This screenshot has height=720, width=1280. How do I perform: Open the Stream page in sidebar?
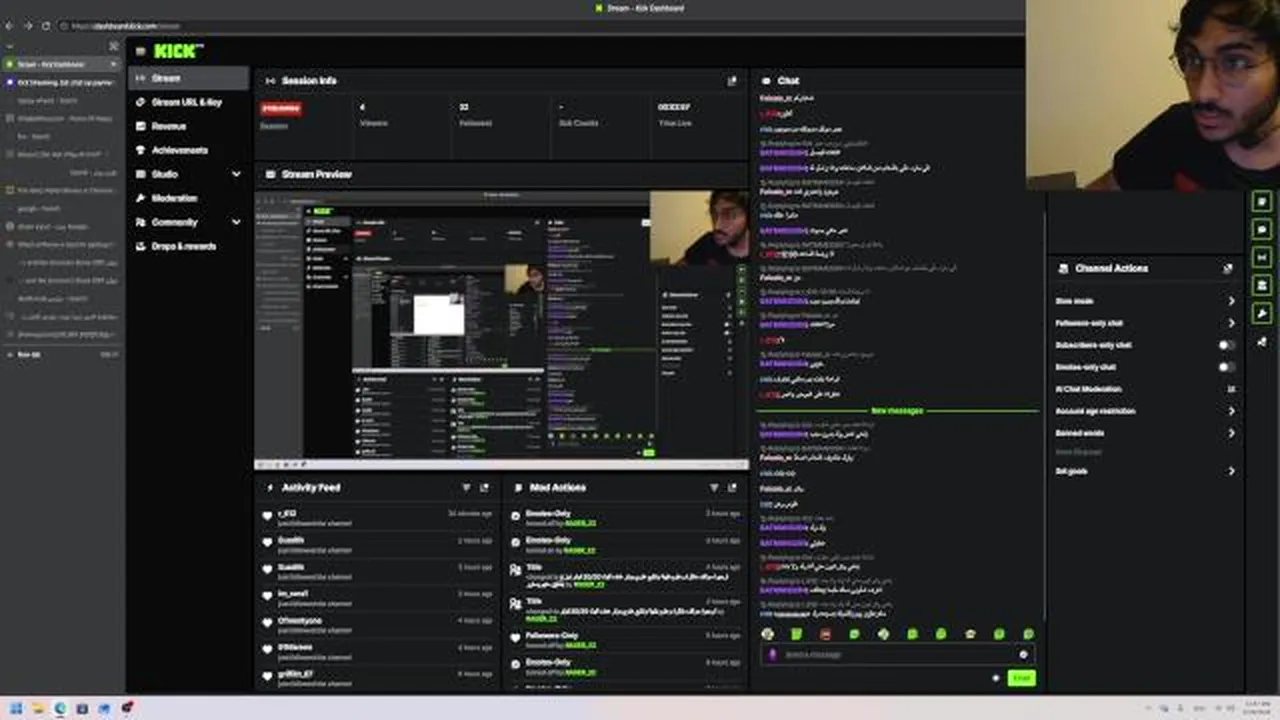pos(188,78)
